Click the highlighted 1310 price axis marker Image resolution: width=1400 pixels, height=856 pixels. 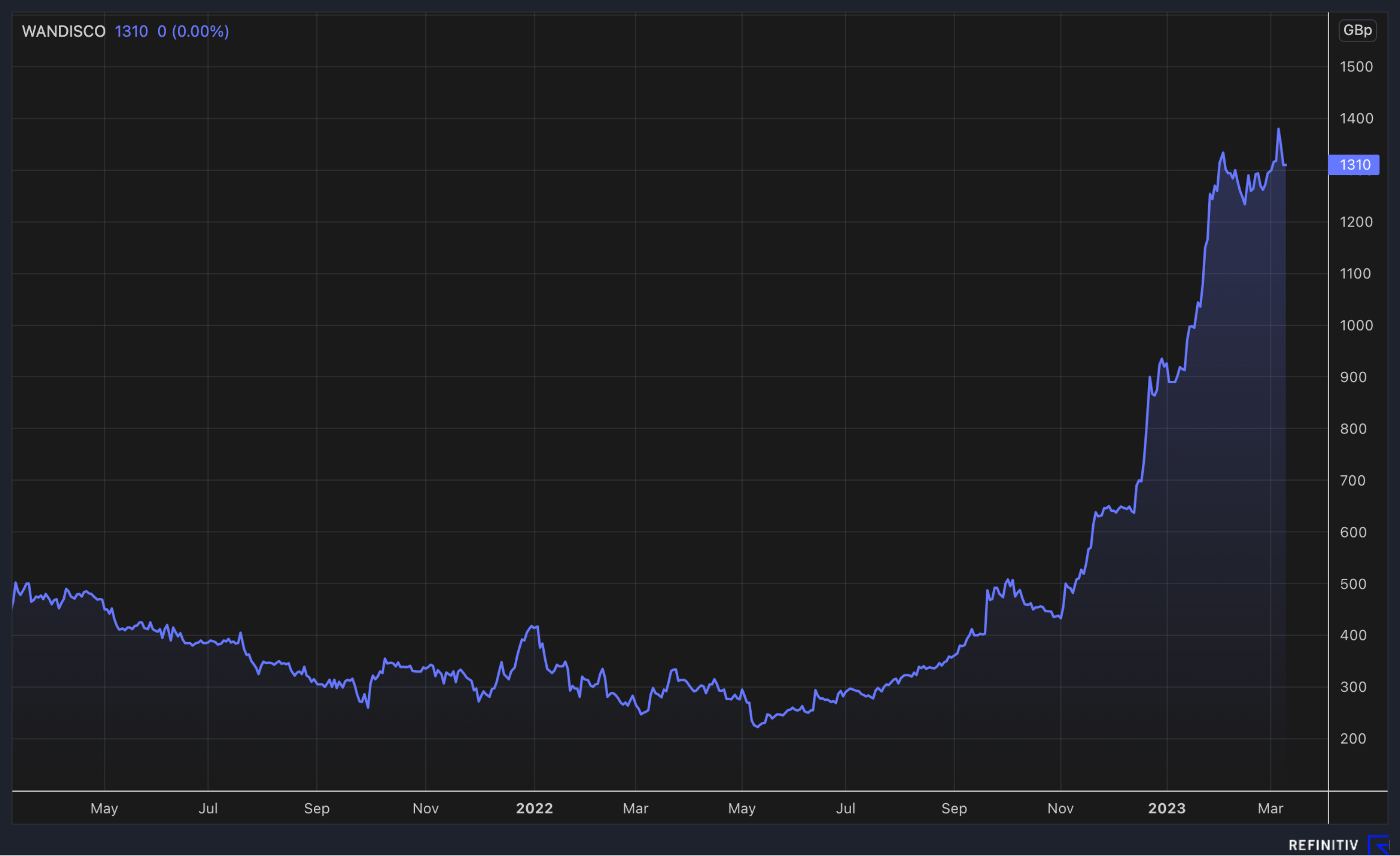point(1354,165)
